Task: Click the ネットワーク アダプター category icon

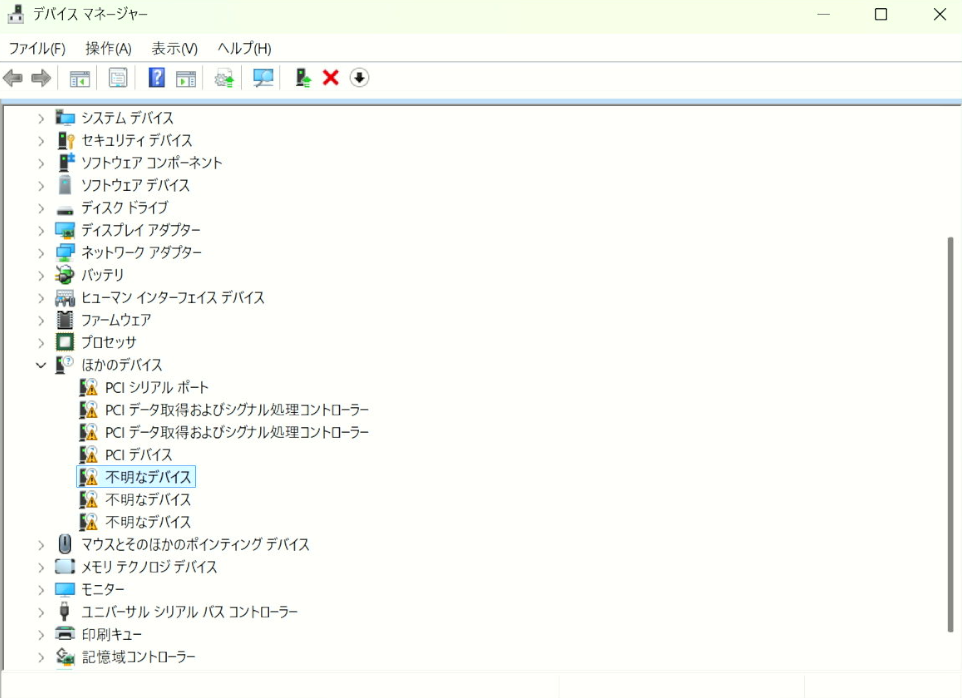Action: [x=64, y=253]
